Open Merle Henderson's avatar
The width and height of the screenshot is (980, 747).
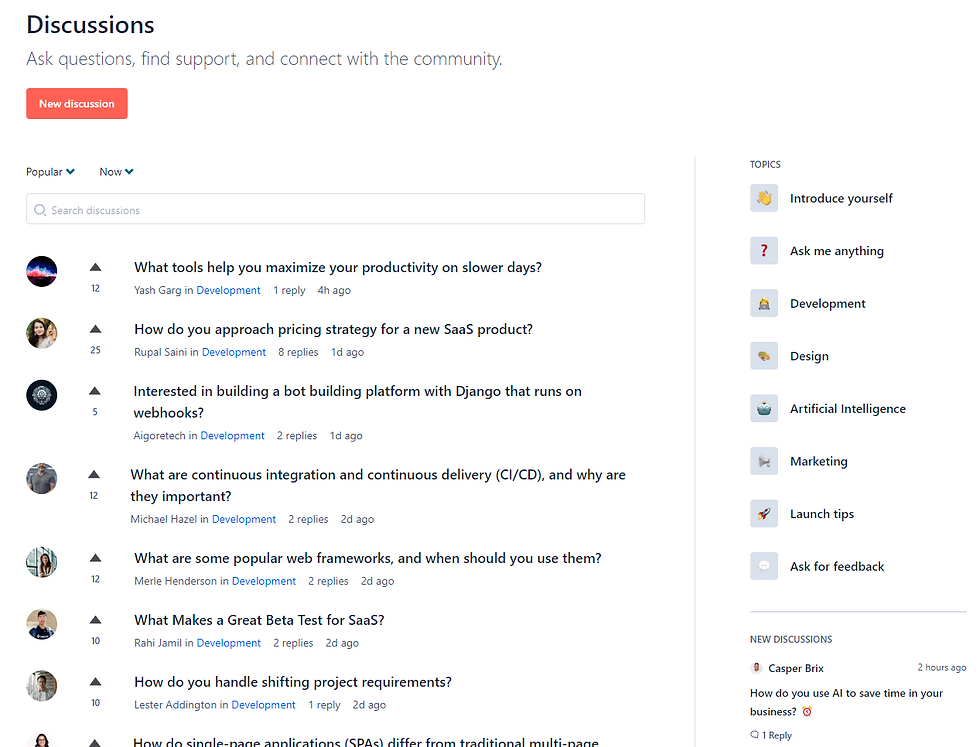pyautogui.click(x=42, y=562)
